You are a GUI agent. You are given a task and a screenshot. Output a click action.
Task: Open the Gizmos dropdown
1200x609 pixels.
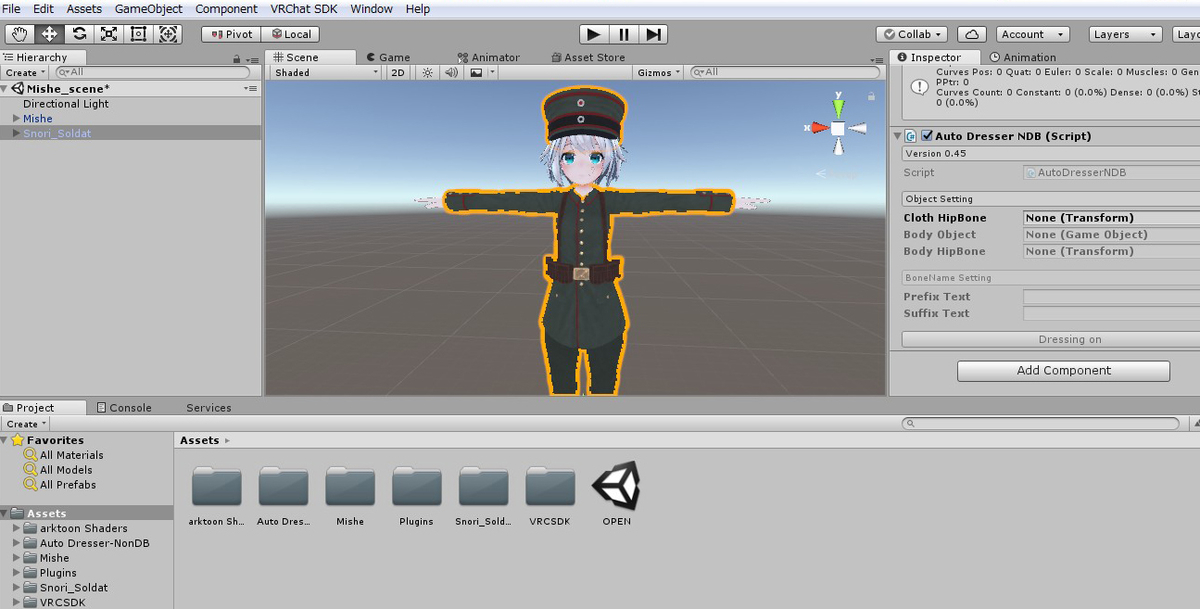point(658,73)
